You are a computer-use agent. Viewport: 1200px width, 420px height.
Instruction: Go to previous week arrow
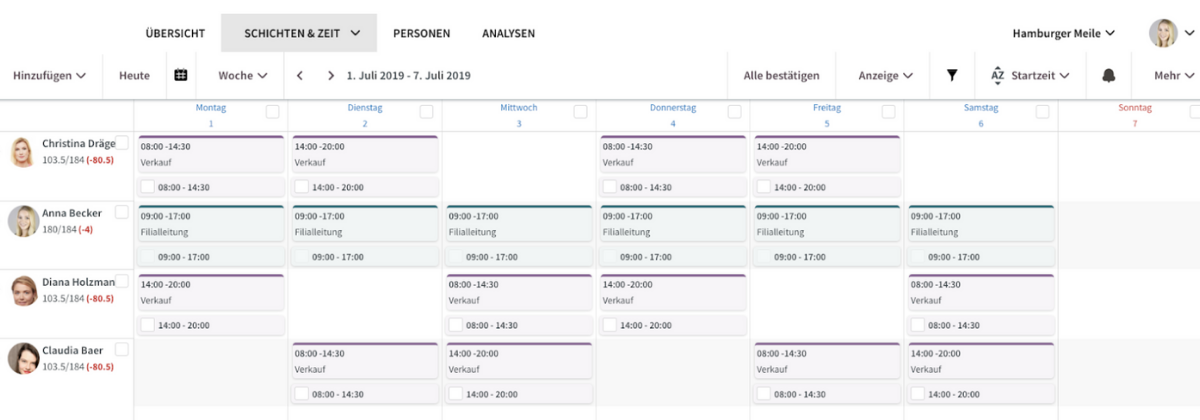click(x=300, y=75)
